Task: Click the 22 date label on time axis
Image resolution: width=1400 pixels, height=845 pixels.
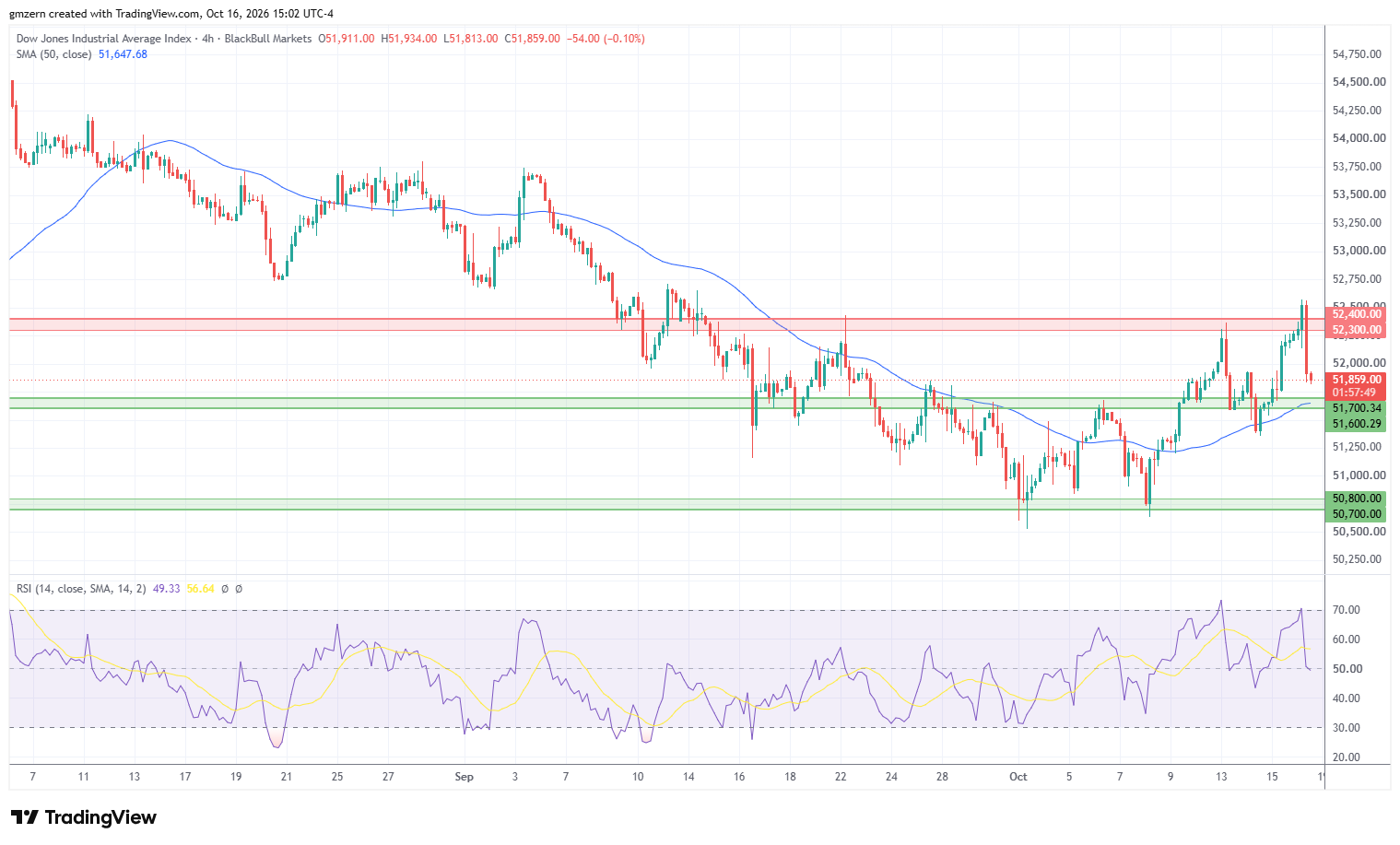Action: pyautogui.click(x=841, y=777)
